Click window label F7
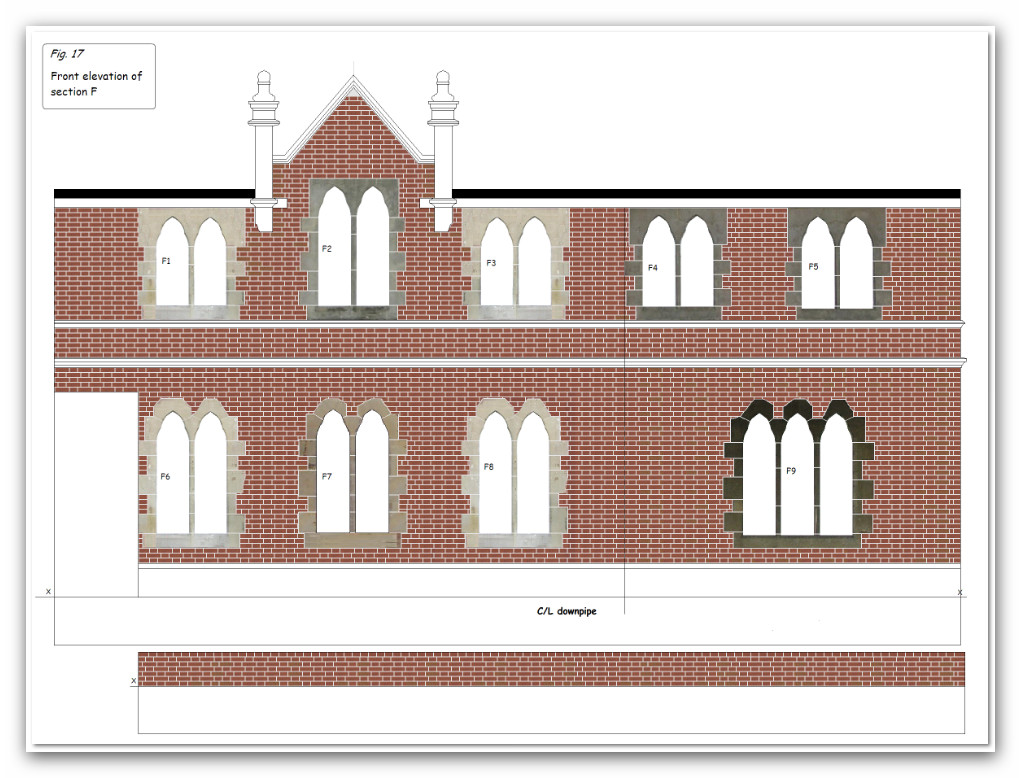 point(326,477)
